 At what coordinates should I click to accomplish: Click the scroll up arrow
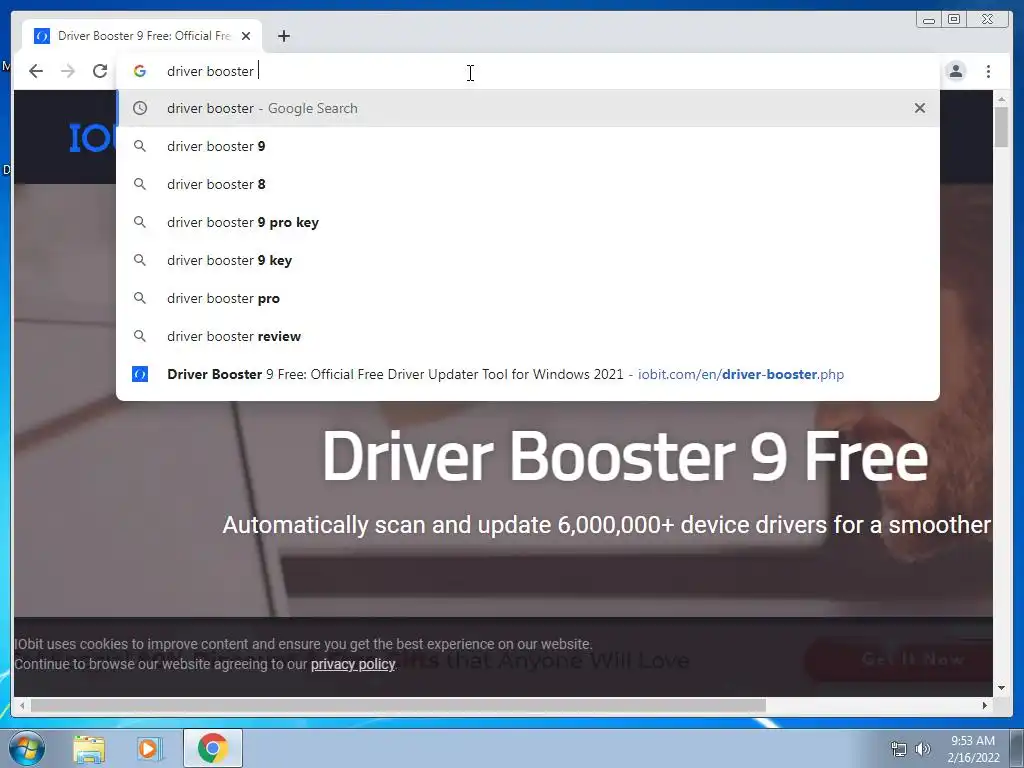(1001, 99)
